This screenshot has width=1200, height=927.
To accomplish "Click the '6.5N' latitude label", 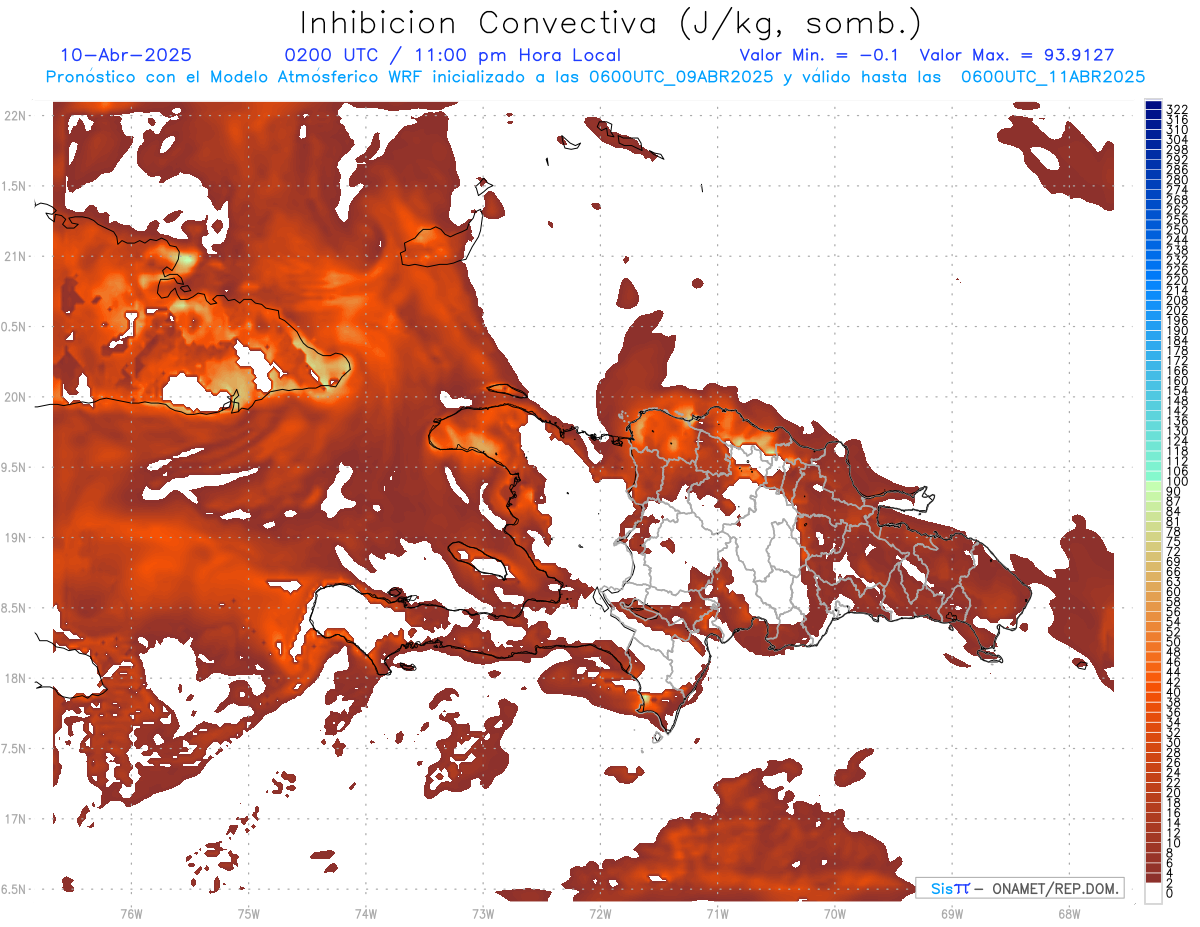I will pyautogui.click(x=15, y=890).
